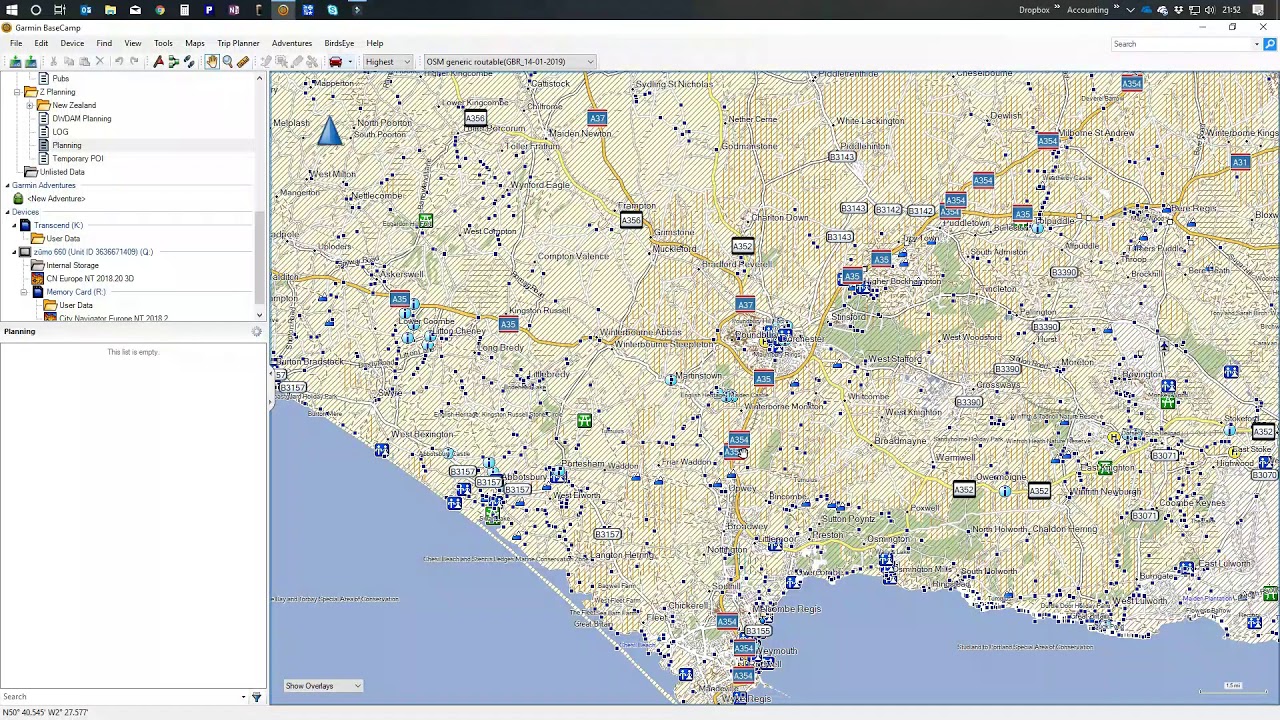
Task: Open the Maps menu
Action: (194, 43)
